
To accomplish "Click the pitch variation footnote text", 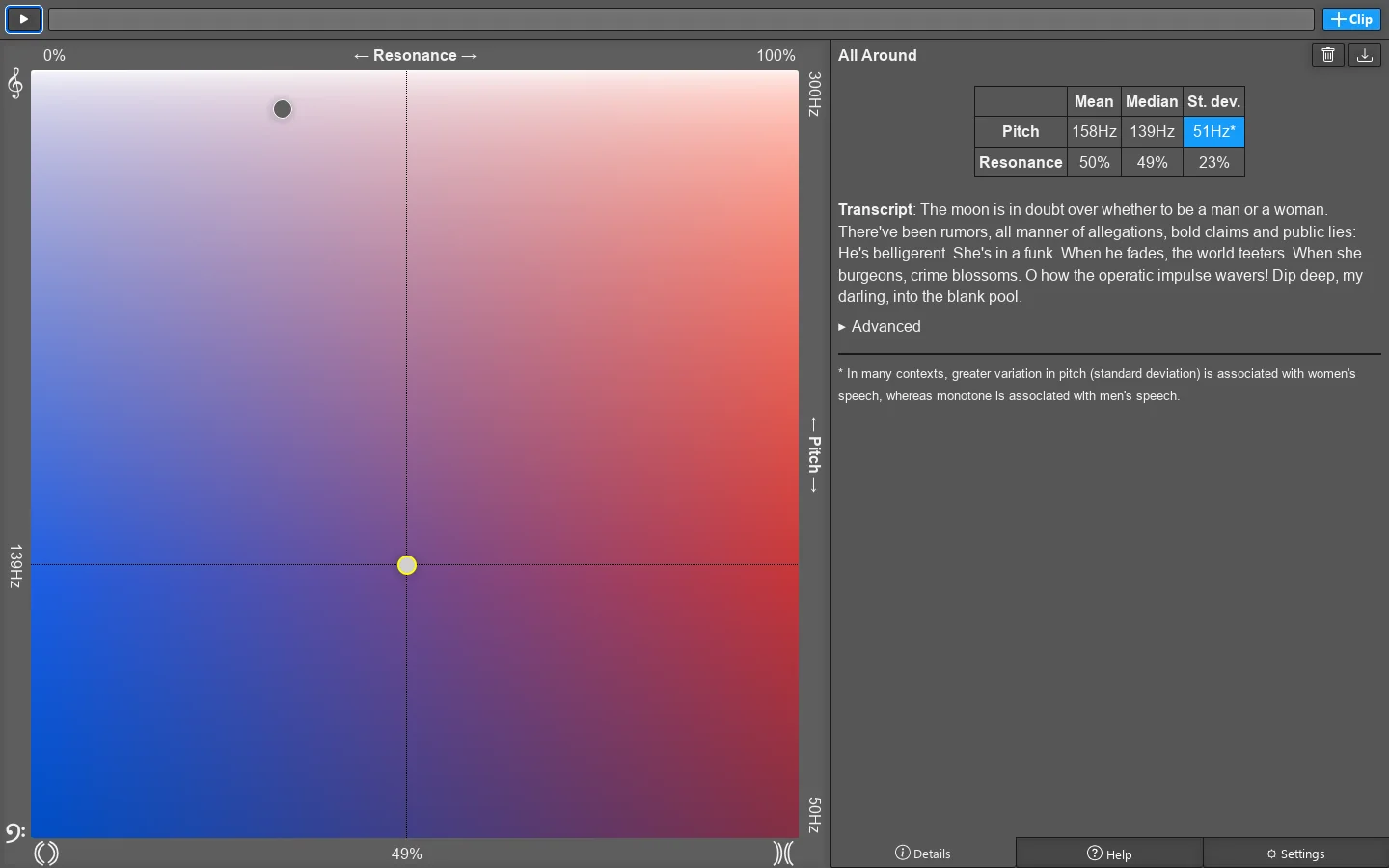I will click(x=1097, y=384).
